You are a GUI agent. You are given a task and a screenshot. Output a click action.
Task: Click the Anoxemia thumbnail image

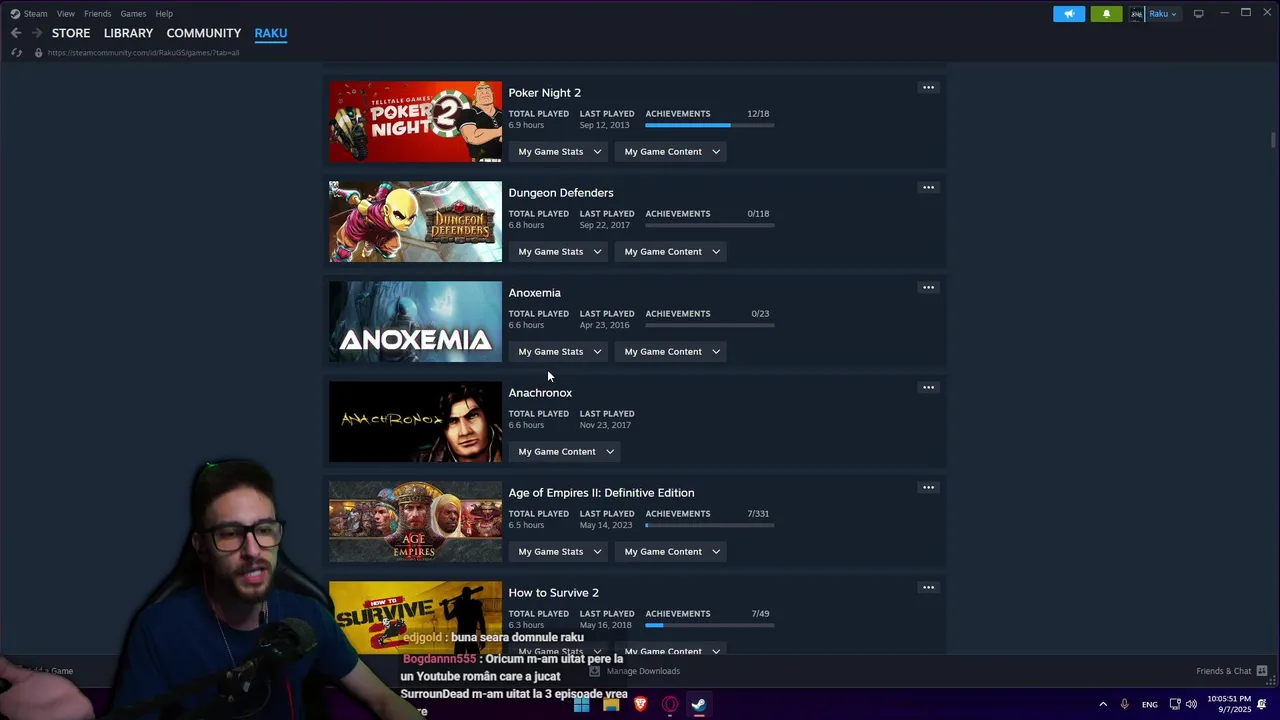tap(415, 321)
